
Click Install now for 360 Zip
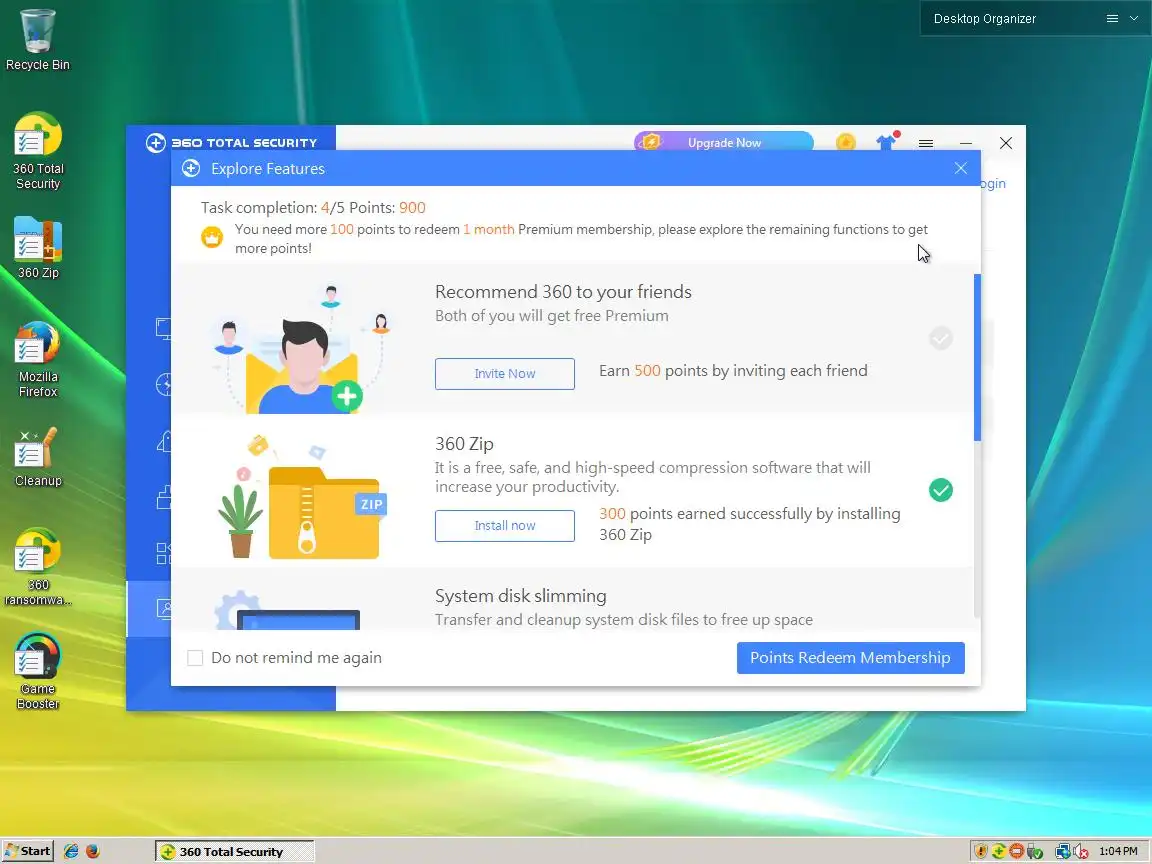click(505, 525)
